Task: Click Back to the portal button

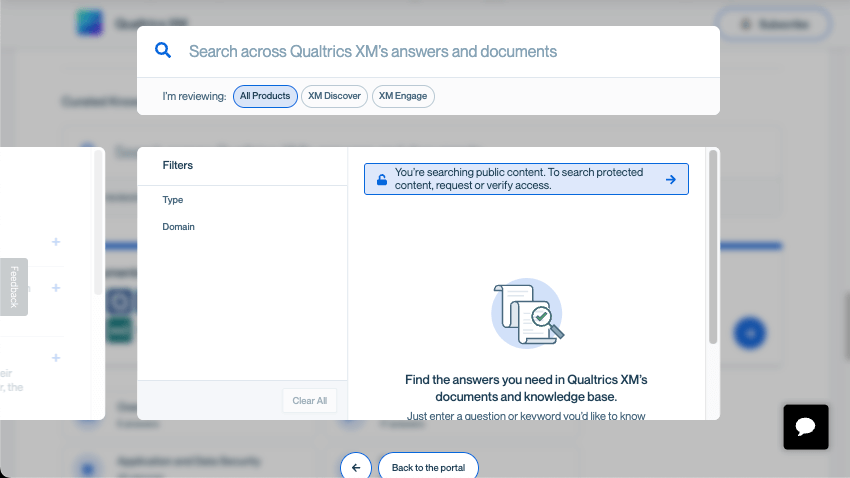Action: pyautogui.click(x=428, y=467)
